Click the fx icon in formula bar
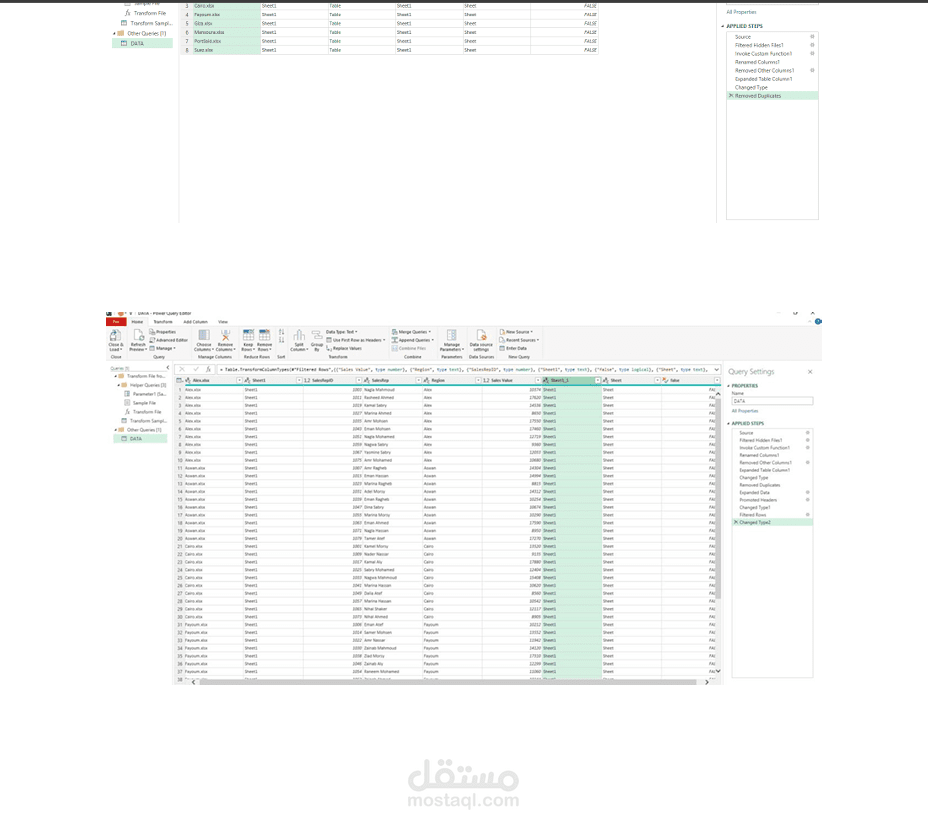 (x=208, y=369)
